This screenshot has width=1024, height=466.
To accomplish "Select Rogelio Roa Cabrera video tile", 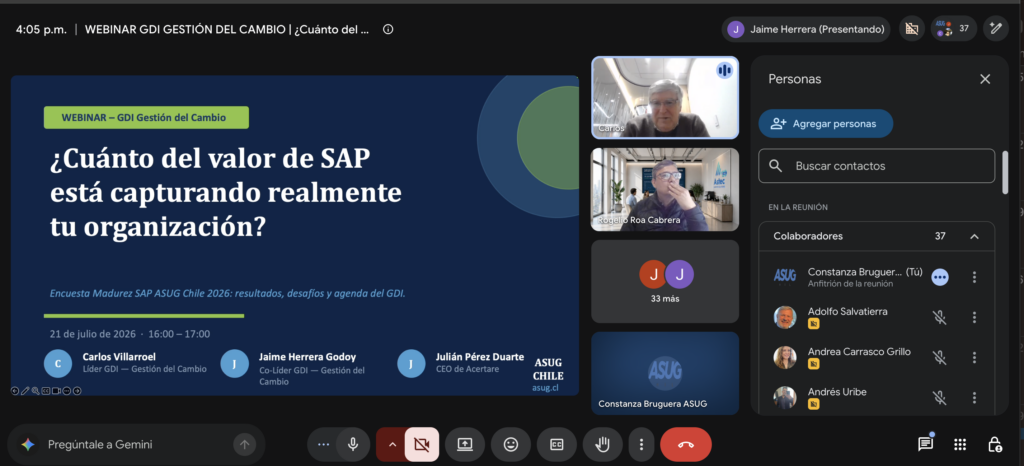I will [x=665, y=189].
